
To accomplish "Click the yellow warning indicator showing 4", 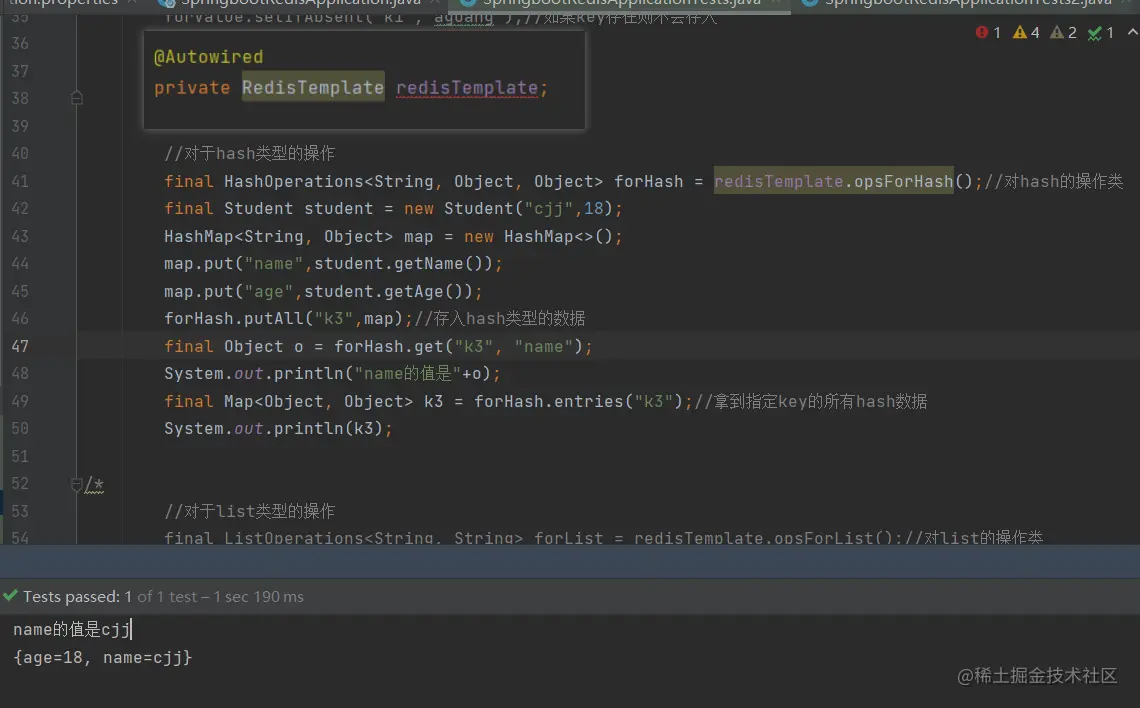I will pos(1026,33).
